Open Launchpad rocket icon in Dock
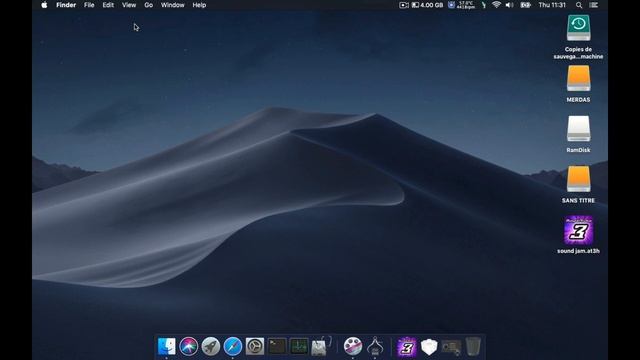 coord(211,347)
